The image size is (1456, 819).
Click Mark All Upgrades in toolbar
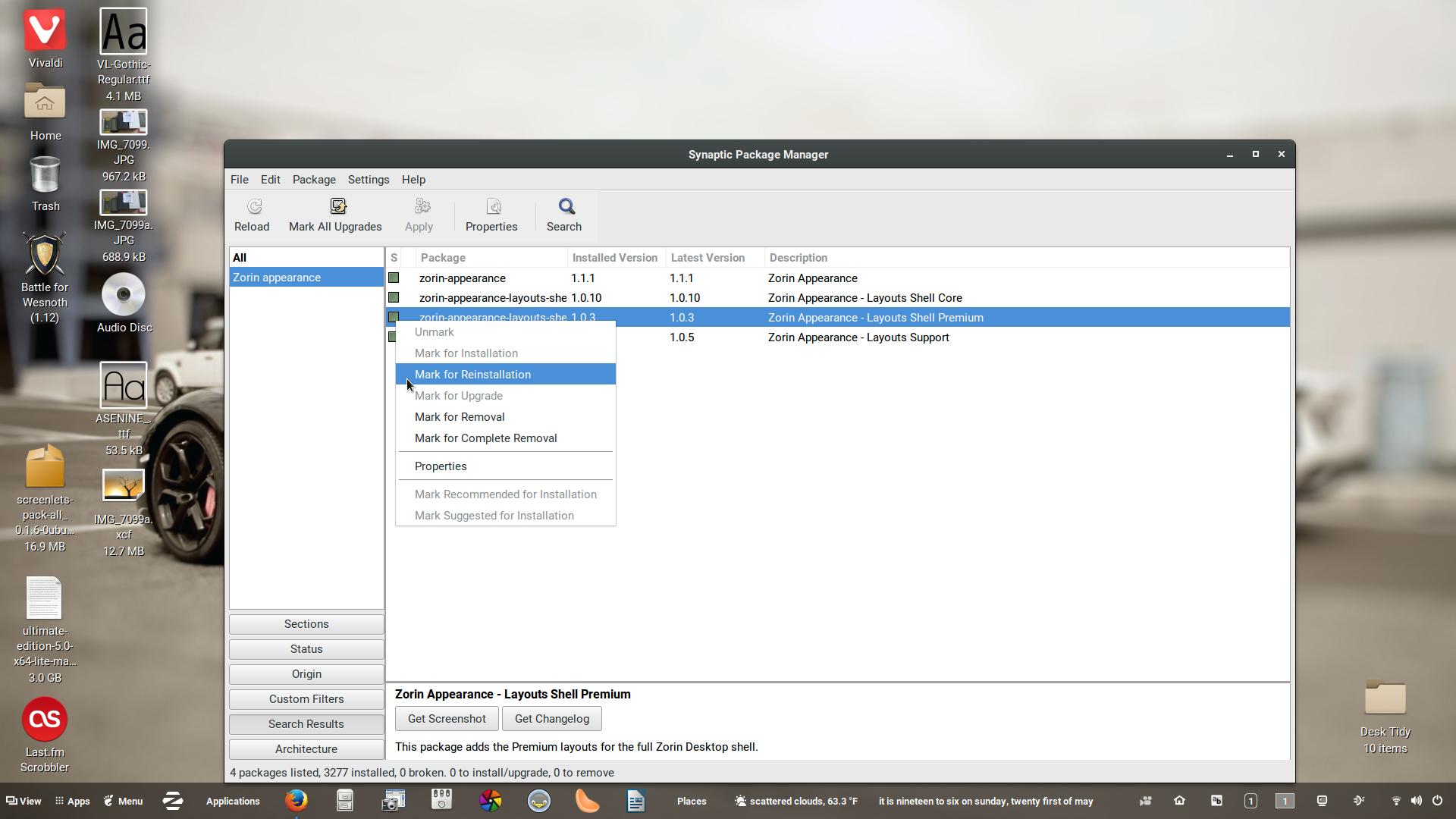[x=335, y=215]
